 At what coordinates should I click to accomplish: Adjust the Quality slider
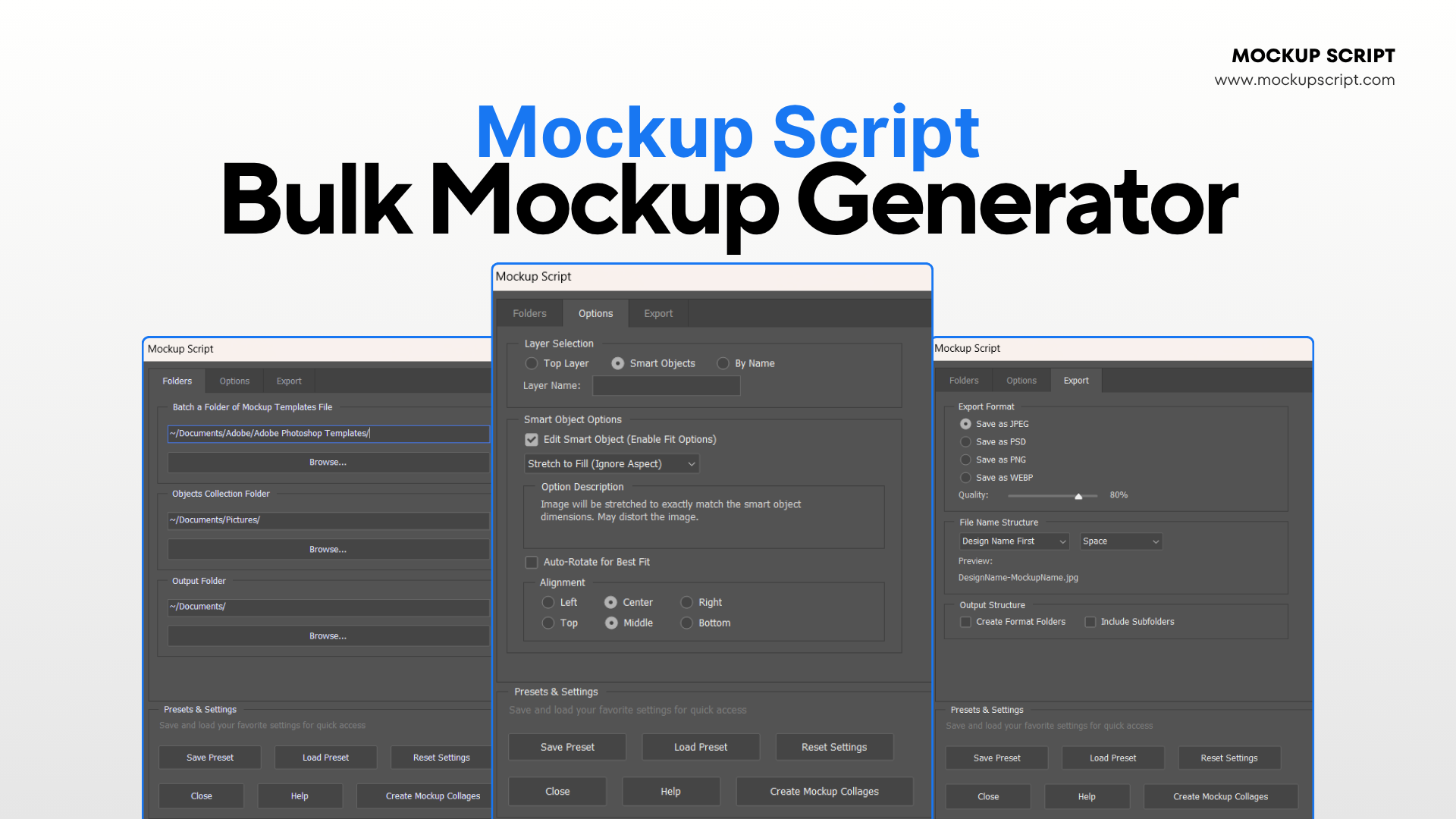[x=1077, y=495]
